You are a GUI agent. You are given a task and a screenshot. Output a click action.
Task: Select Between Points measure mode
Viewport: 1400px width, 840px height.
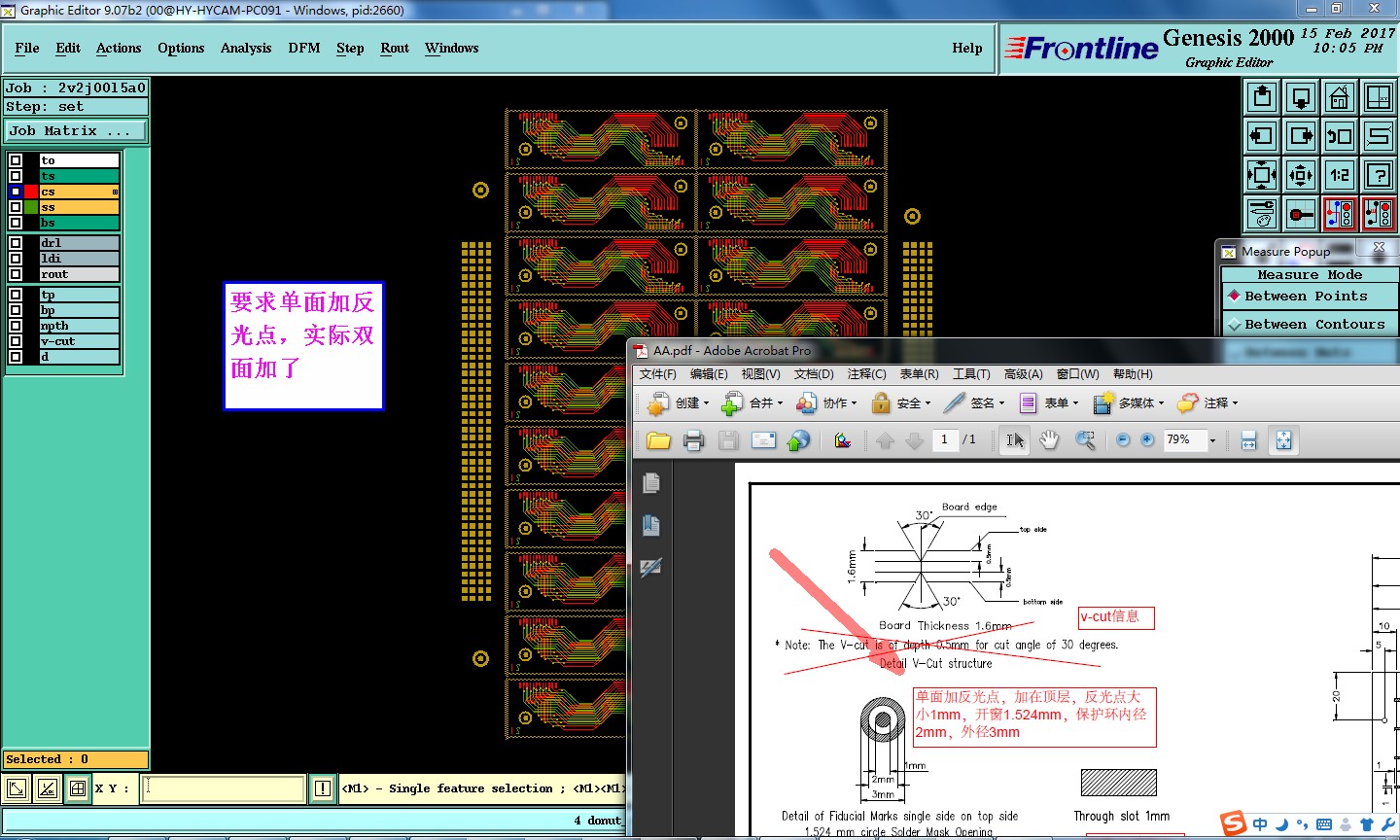click(x=1310, y=297)
